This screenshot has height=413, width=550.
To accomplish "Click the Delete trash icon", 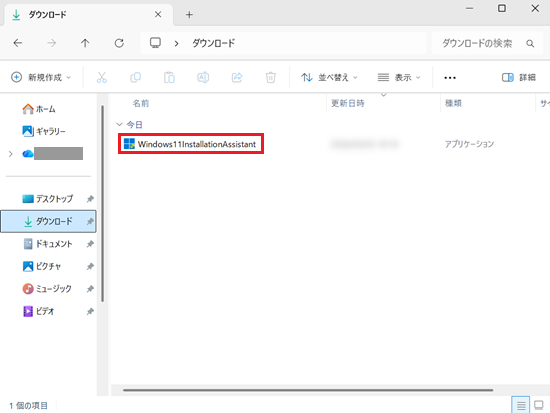I will 271,77.
